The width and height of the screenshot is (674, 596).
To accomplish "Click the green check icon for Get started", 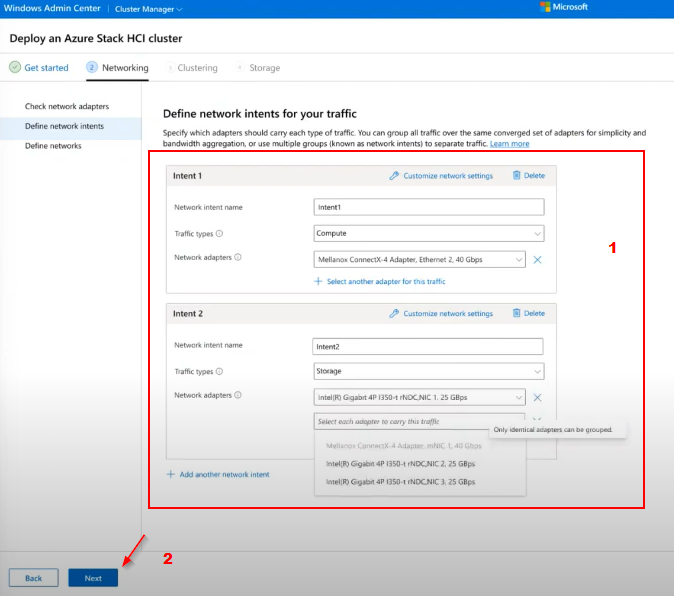I will pyautogui.click(x=15, y=67).
